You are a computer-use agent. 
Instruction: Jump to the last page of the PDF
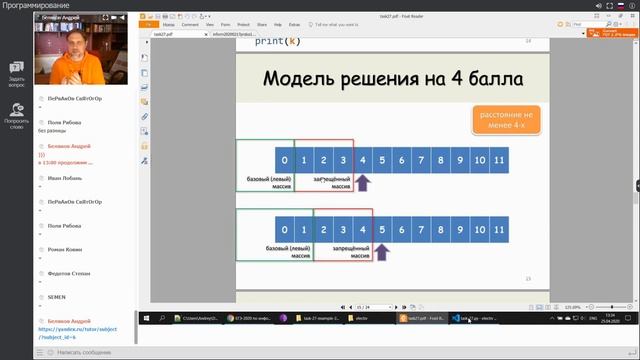[x=404, y=307]
